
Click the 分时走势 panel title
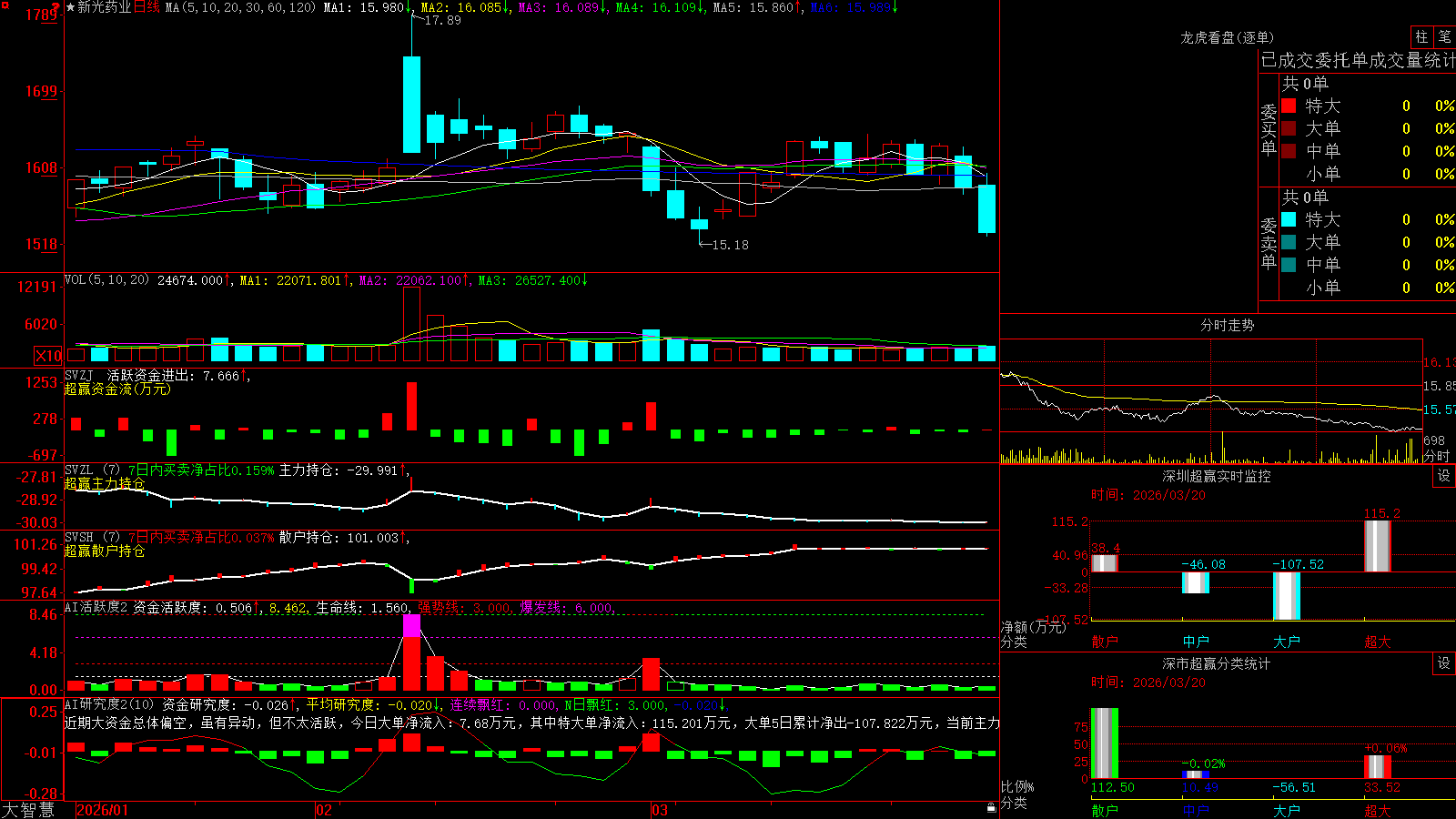point(1228,325)
